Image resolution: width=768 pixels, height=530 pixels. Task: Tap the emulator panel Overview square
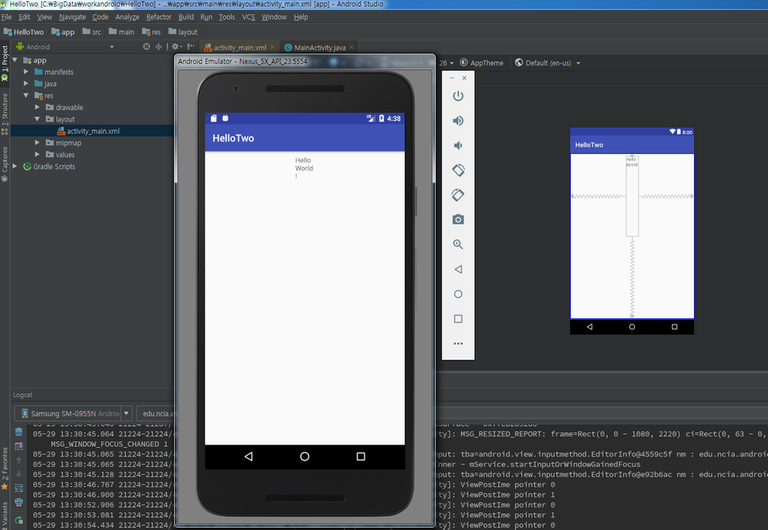pos(458,319)
